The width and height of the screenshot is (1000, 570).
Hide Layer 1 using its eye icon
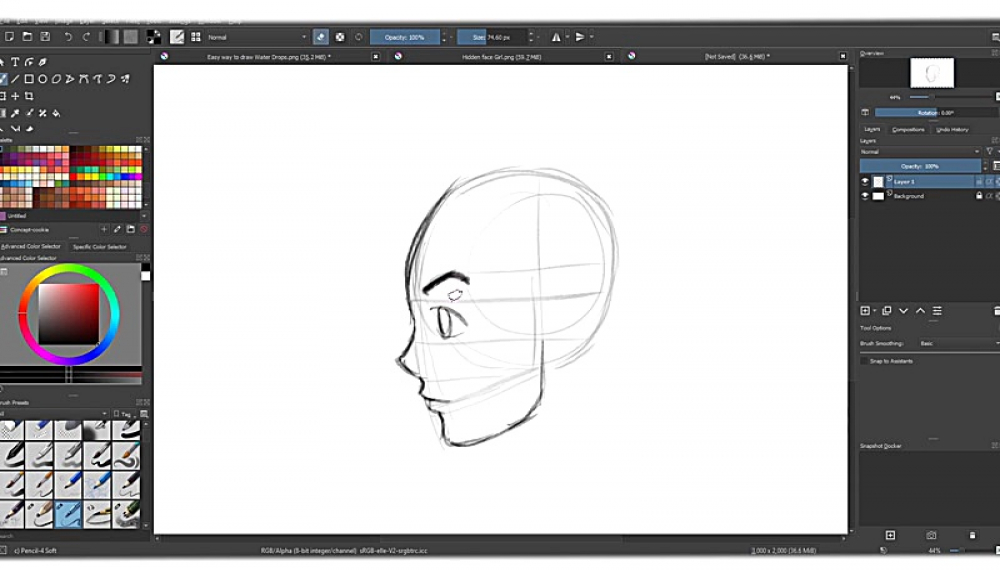pos(866,182)
